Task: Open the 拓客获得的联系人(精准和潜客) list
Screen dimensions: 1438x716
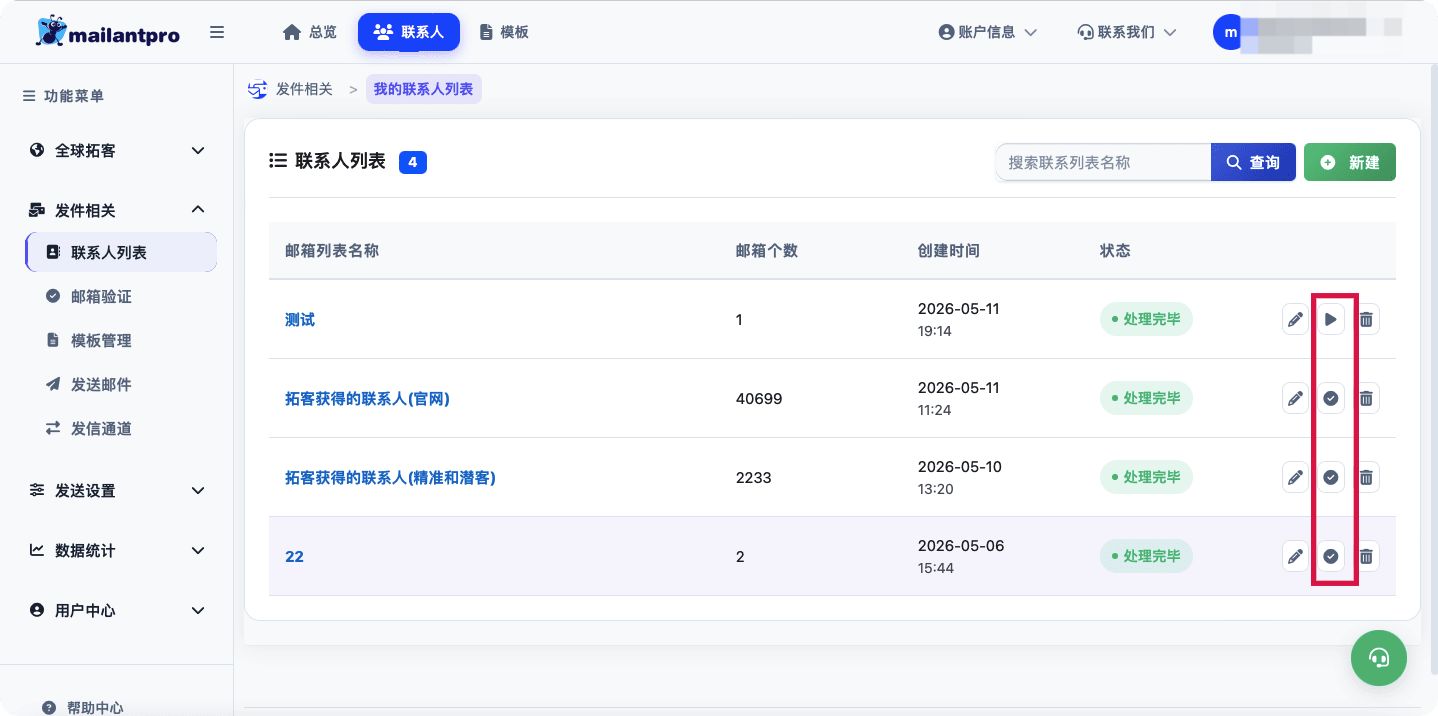Action: (390, 478)
